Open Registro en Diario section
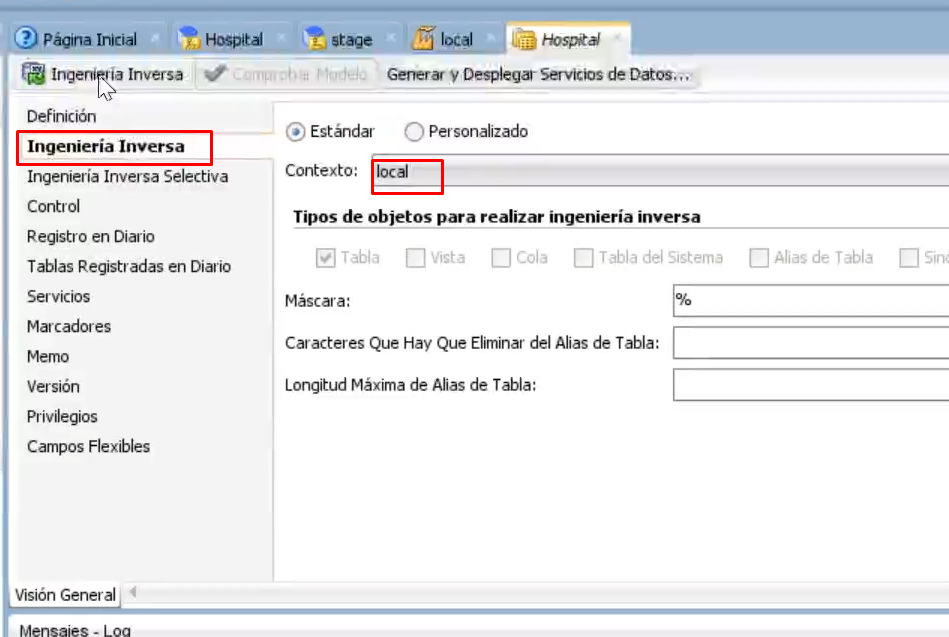Viewport: 949px width, 637px height. point(91,236)
